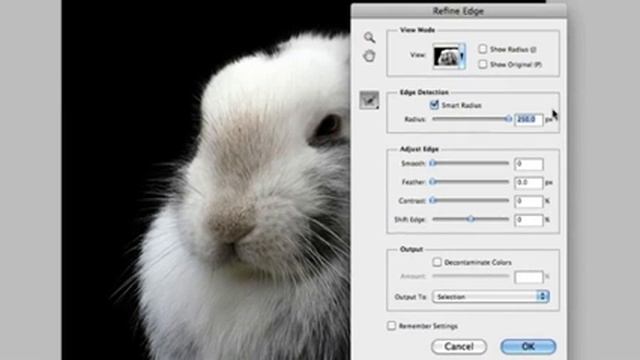640x360 pixels.
Task: Click the Radius value input field
Action: pyautogui.click(x=529, y=120)
